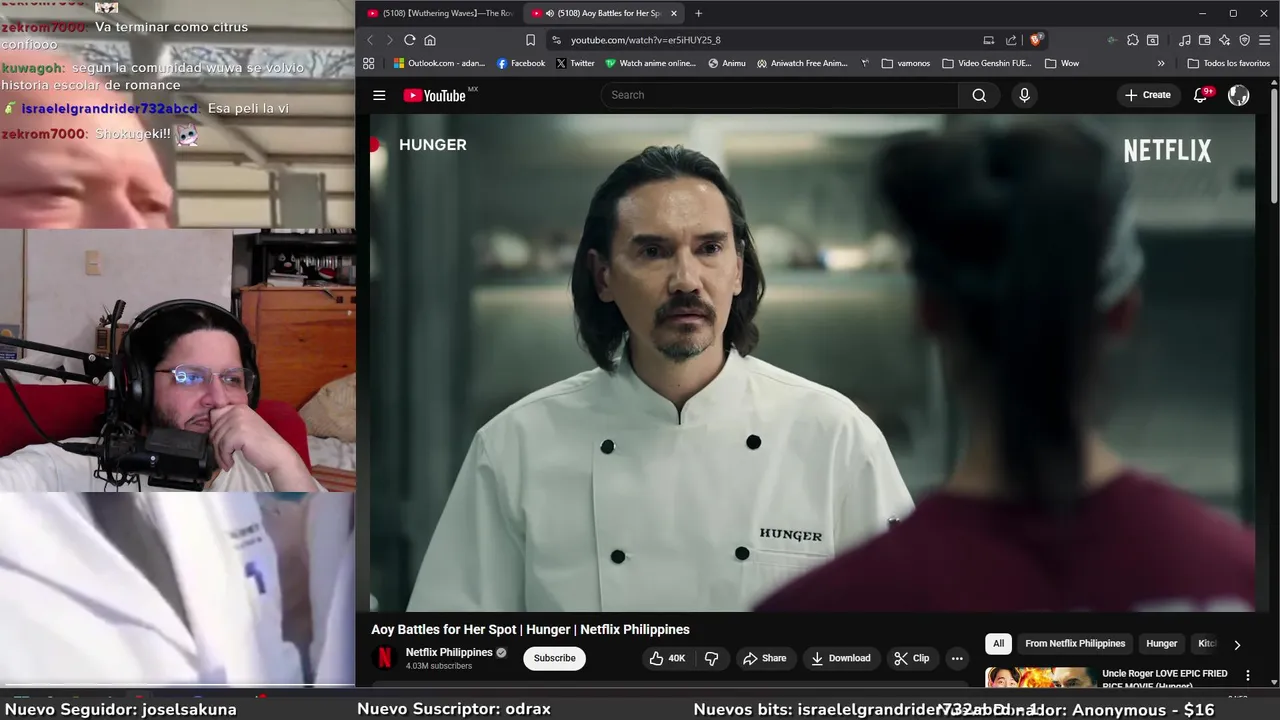The height and width of the screenshot is (720, 1280).
Task: Open the YouTube notifications bell
Action: click(1201, 95)
